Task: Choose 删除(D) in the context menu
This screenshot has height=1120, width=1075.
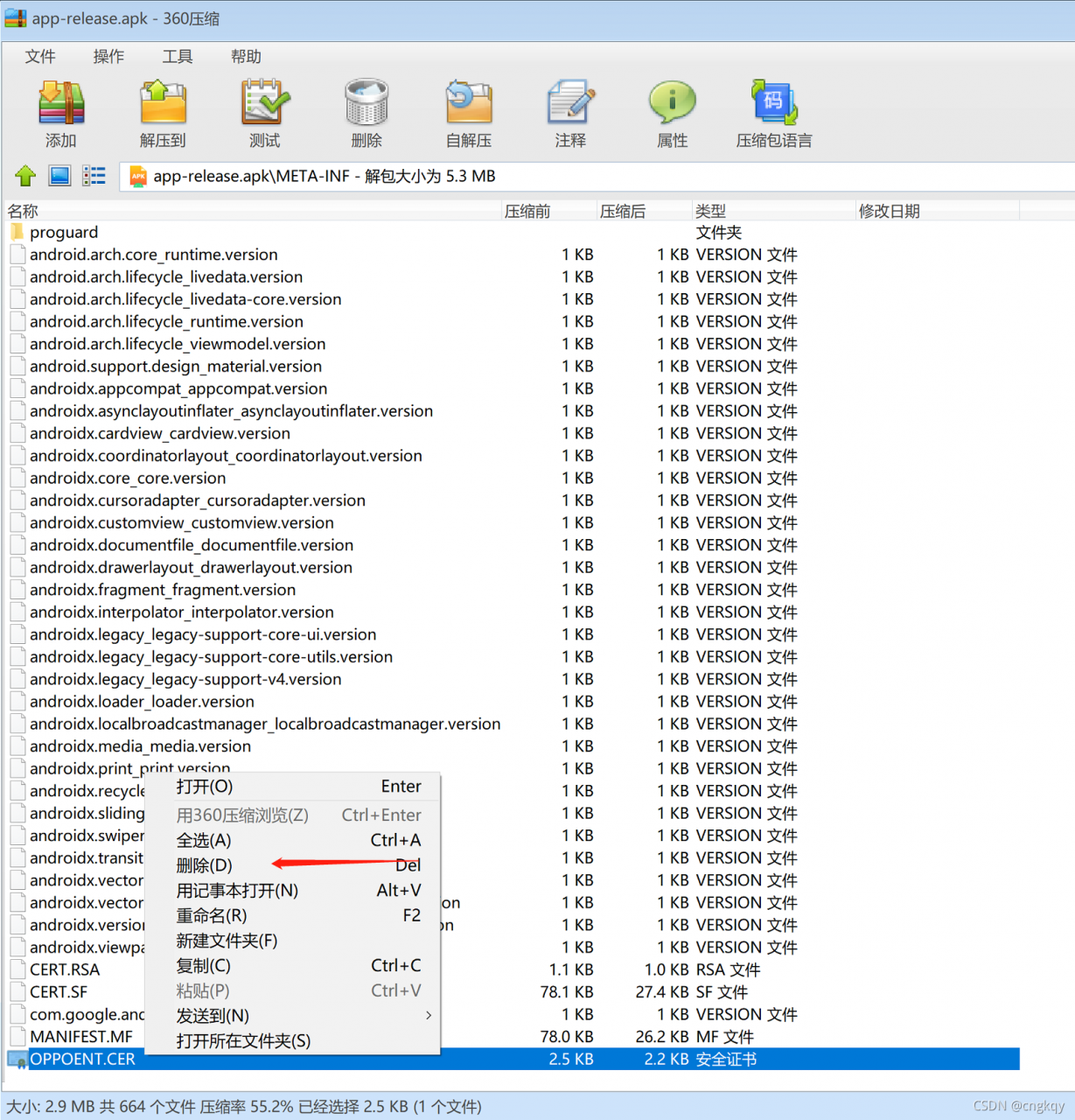Action: [x=205, y=865]
